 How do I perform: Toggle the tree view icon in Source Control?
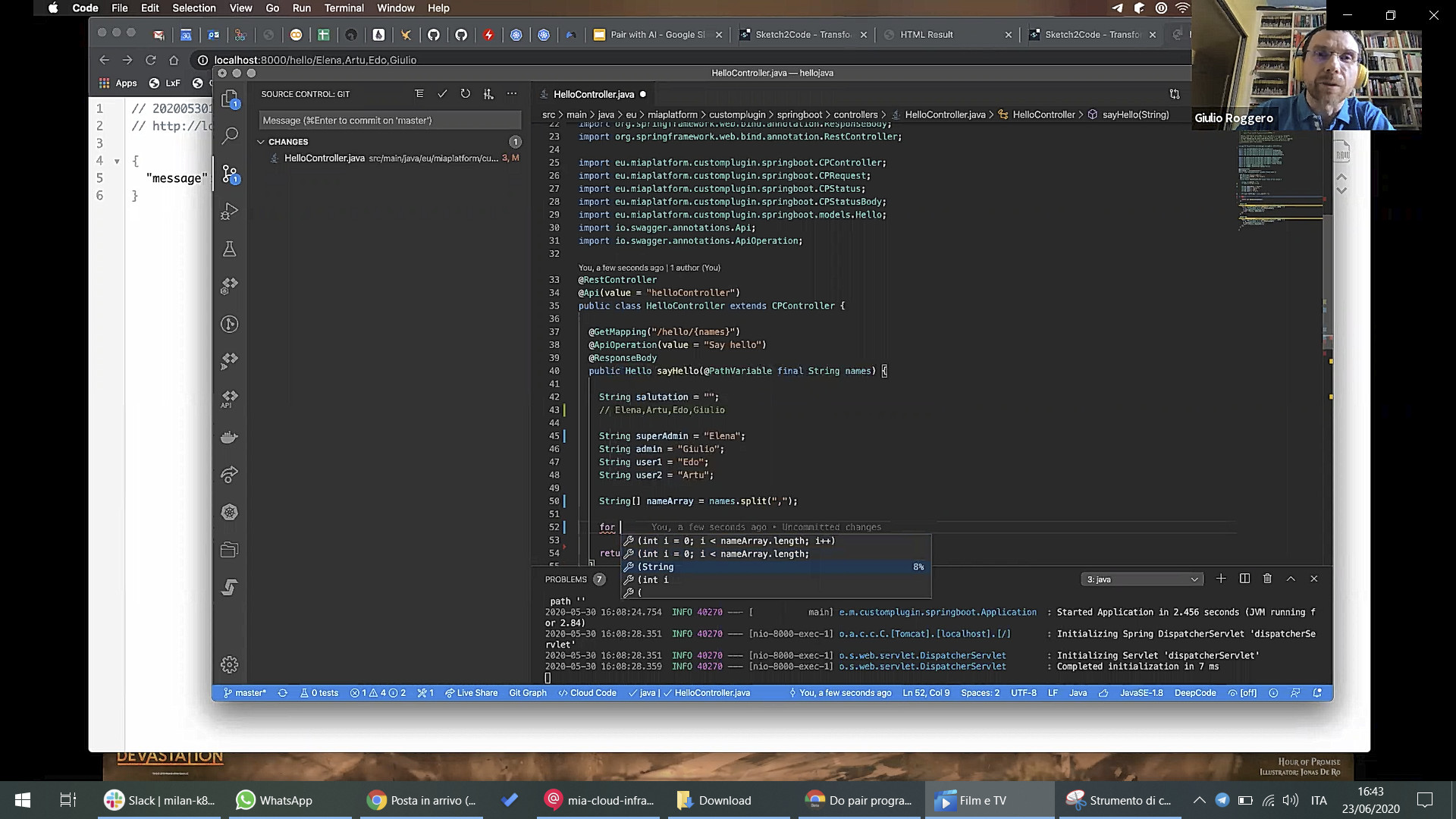[419, 94]
